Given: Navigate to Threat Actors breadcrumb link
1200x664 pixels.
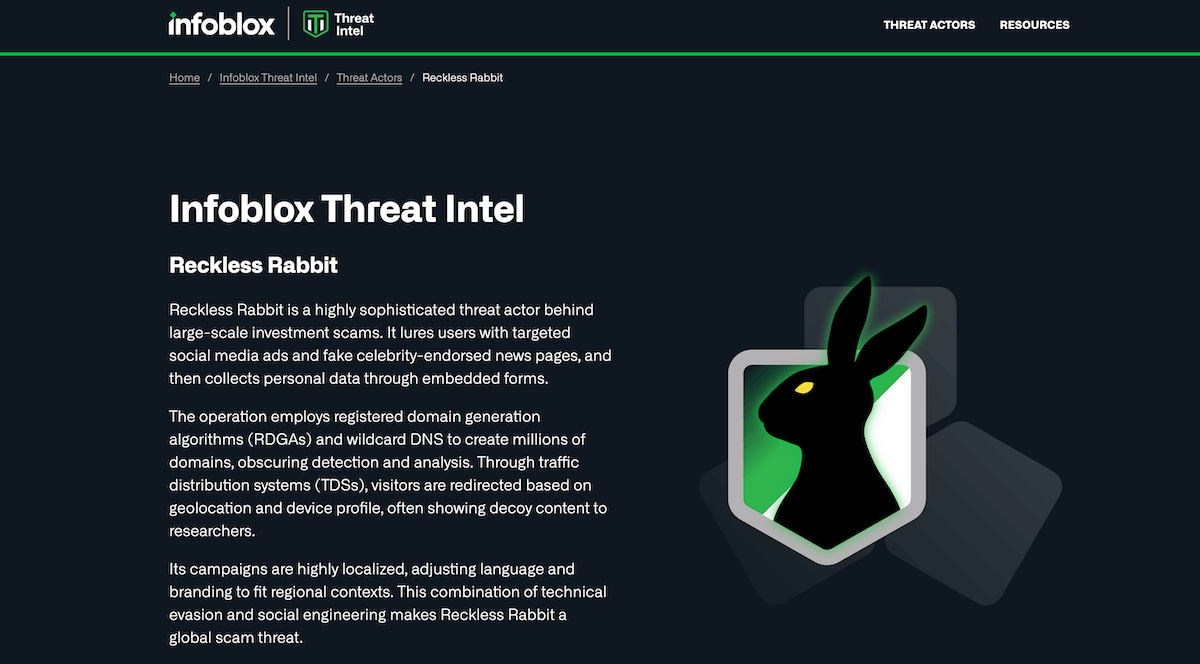Looking at the screenshot, I should (x=369, y=78).
